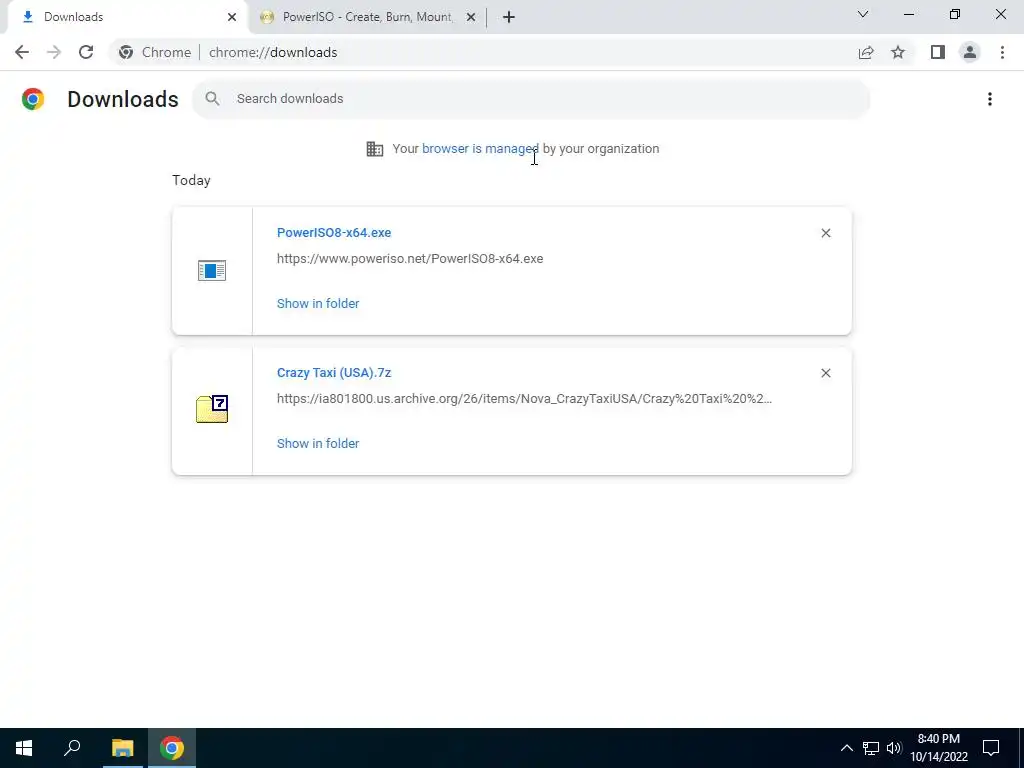Show Crazy Taxi (USA).7z in folder

(x=318, y=443)
